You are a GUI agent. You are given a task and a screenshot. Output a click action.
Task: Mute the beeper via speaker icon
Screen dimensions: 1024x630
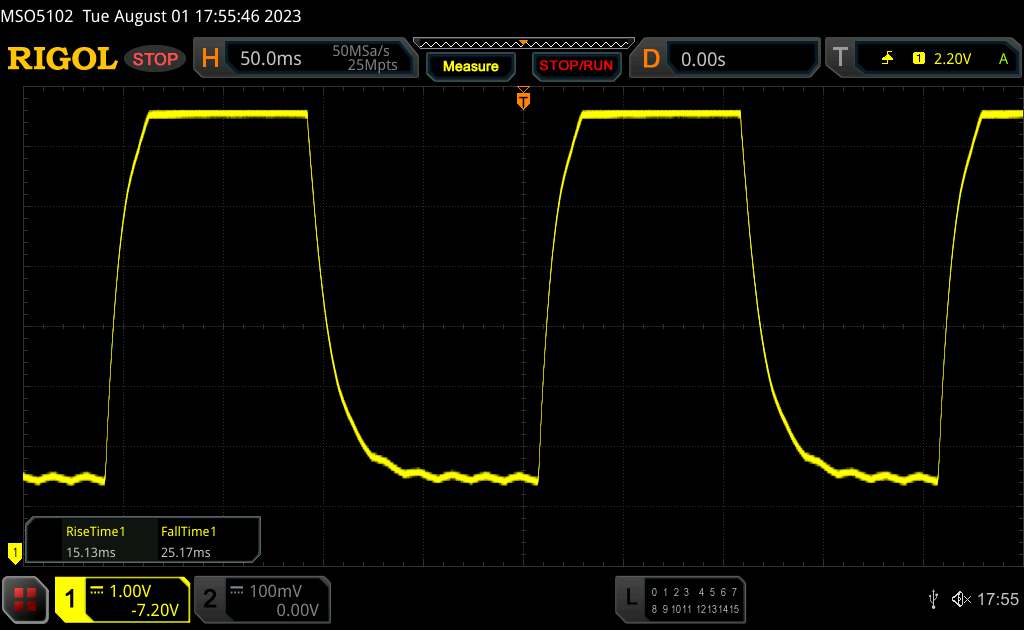pyautogui.click(x=960, y=598)
